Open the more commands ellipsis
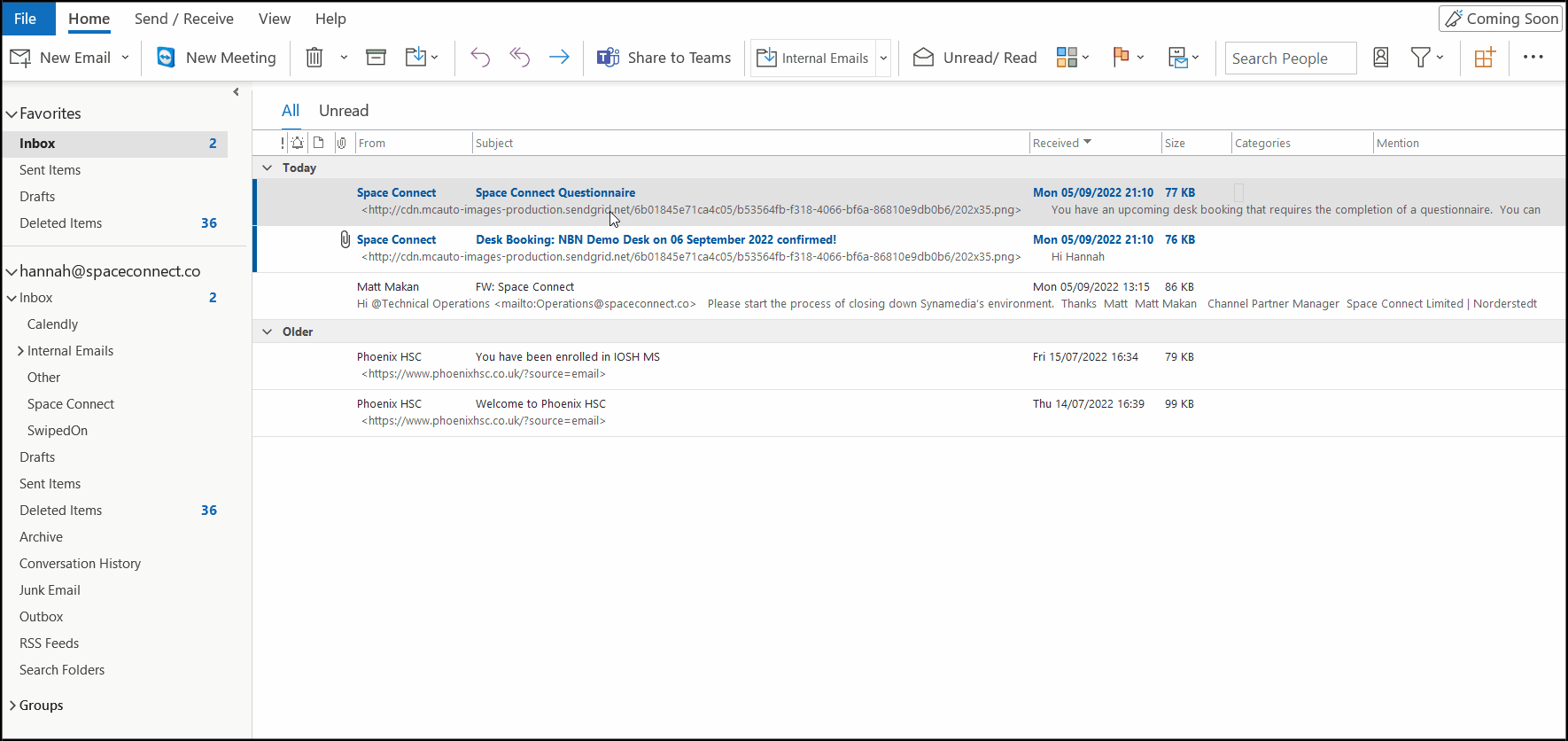Viewport: 1568px width, 741px height. click(1533, 58)
